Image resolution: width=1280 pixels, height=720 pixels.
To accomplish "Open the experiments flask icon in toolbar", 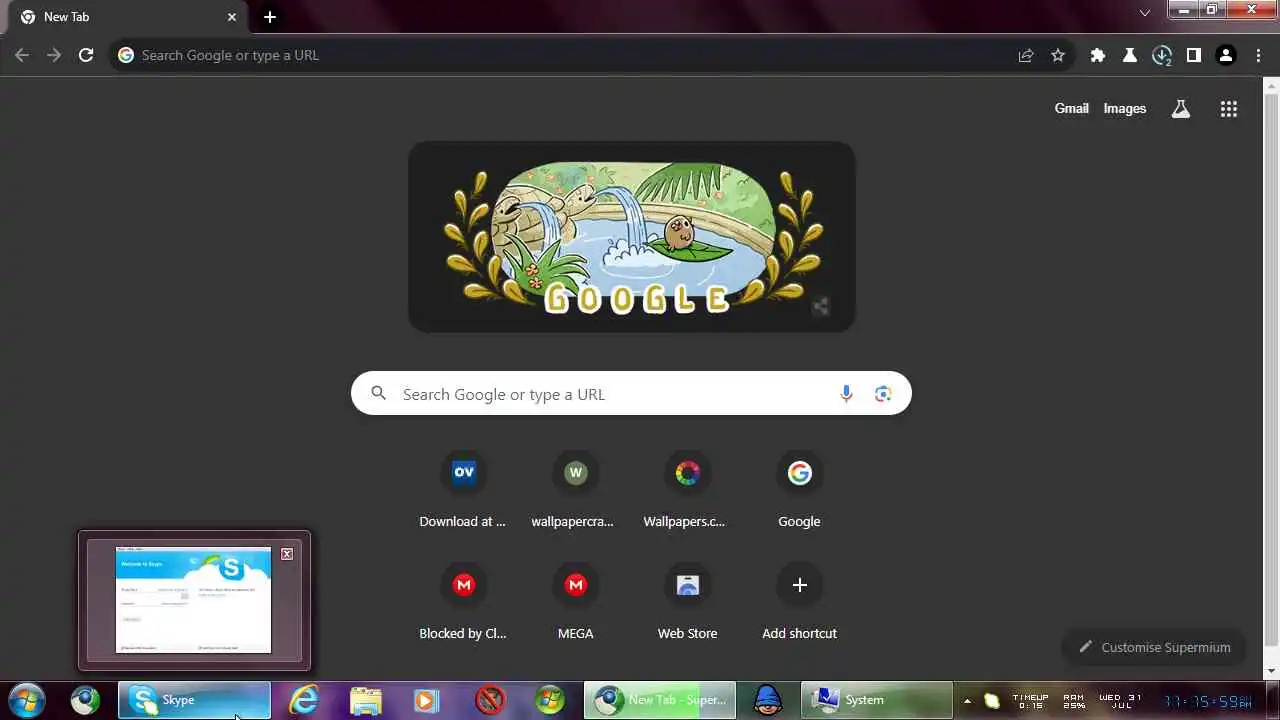I will [x=1130, y=55].
